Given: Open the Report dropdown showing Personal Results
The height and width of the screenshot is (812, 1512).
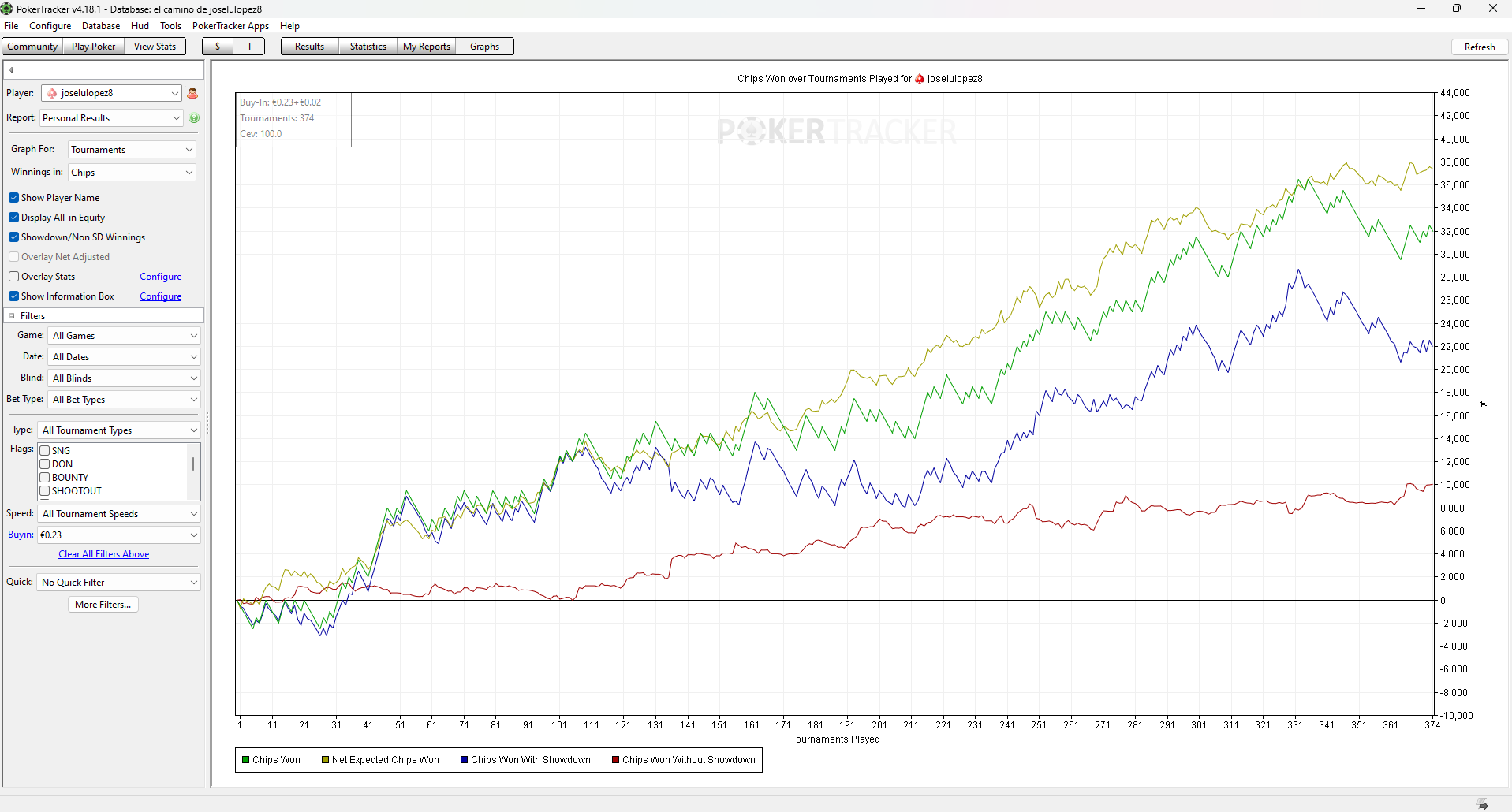Looking at the screenshot, I should 112,118.
